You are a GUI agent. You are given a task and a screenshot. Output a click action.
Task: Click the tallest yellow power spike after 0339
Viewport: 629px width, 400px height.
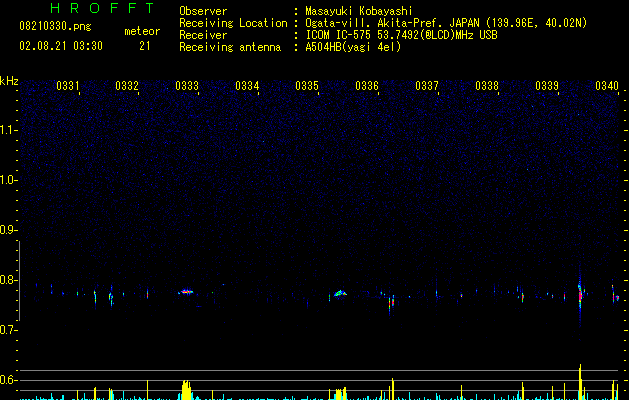coord(580,382)
